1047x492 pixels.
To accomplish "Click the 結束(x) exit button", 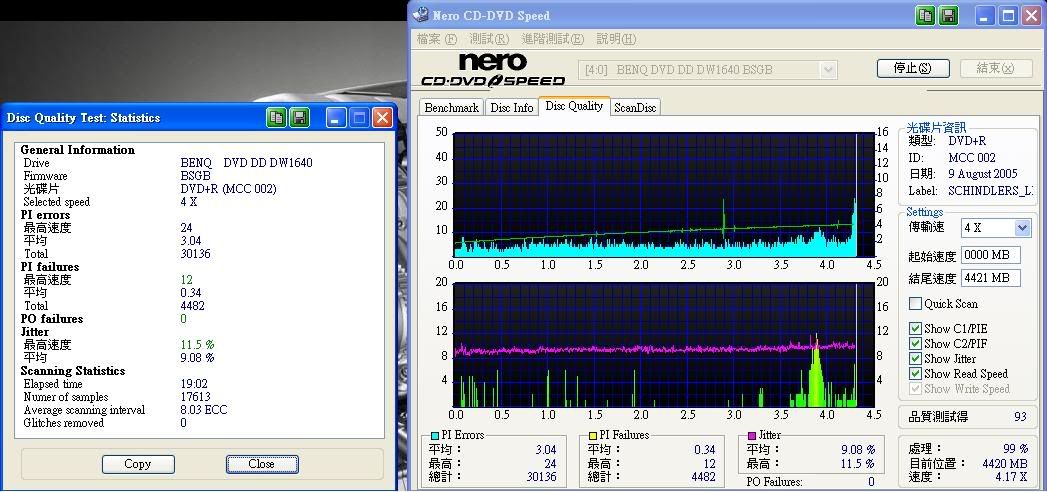I will pos(996,68).
